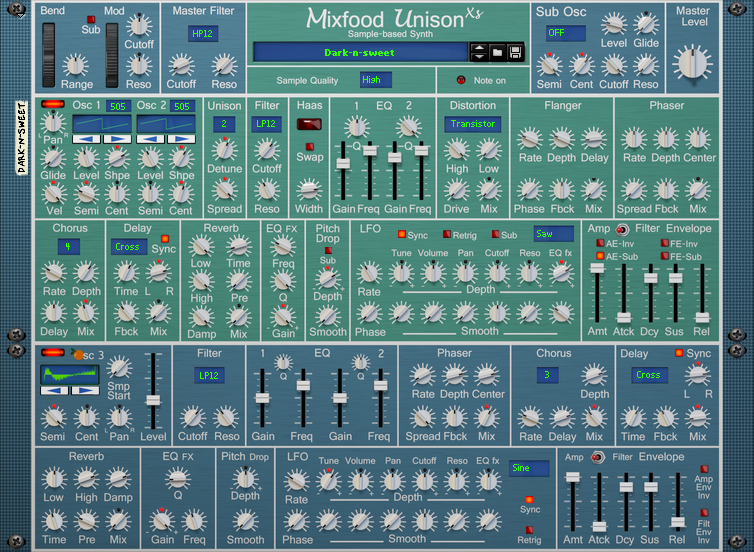Open the patch browser folder icon
This screenshot has height=552, width=754.
tap(497, 52)
